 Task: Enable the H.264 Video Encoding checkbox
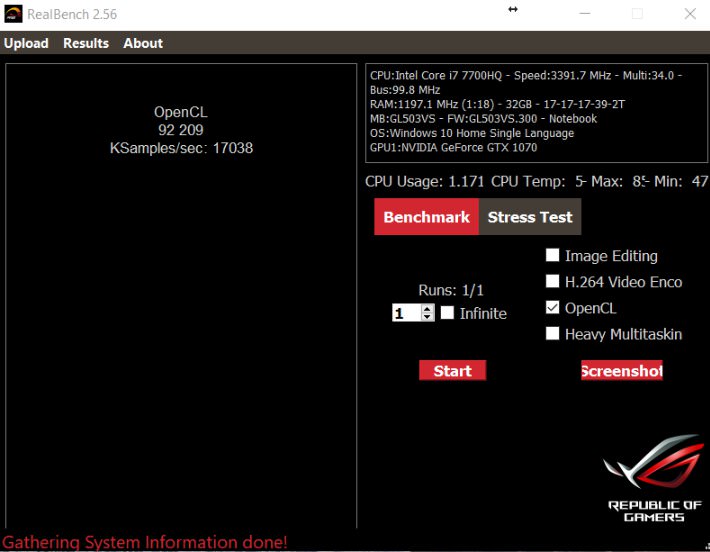[x=552, y=281]
